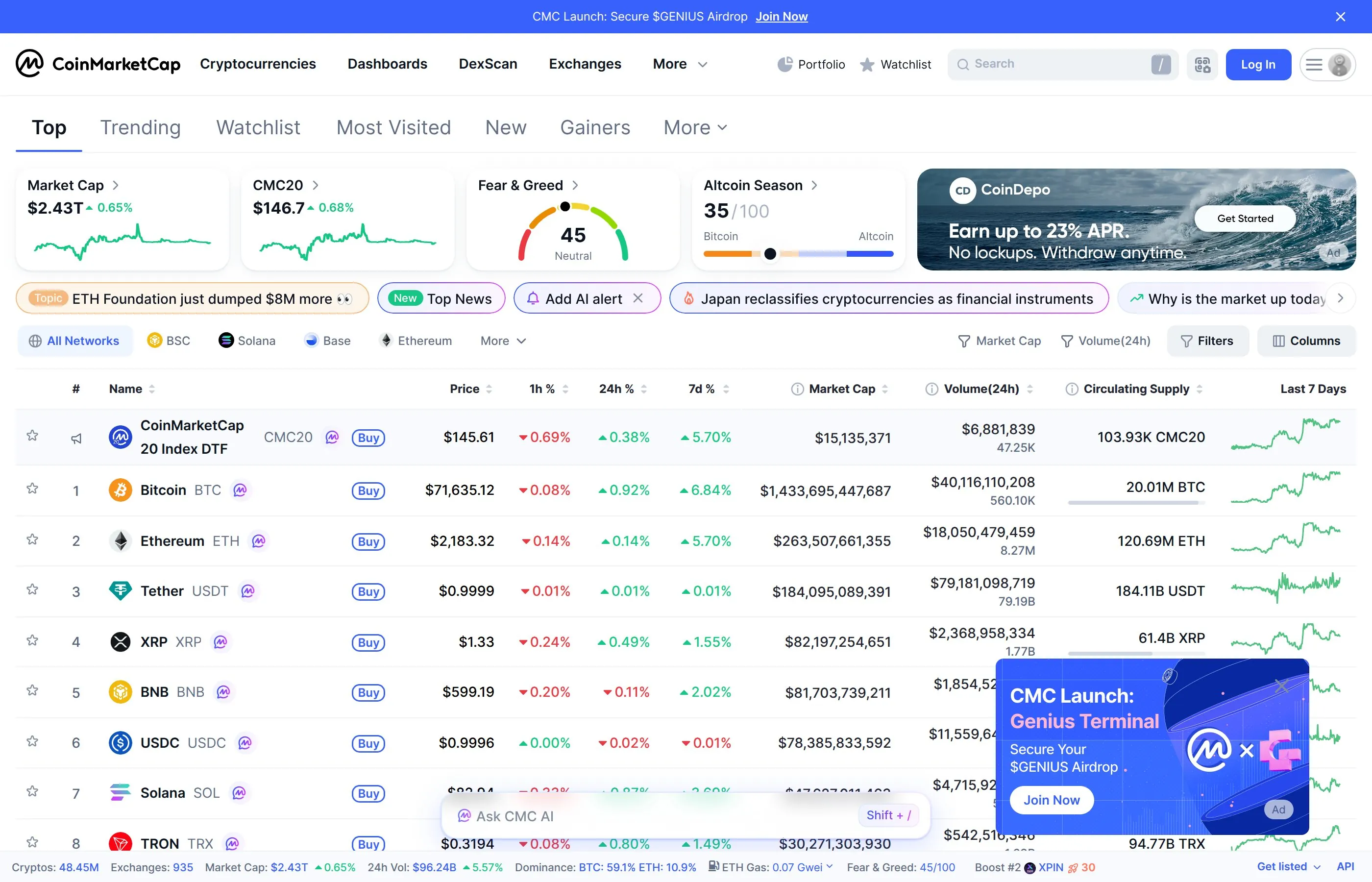Expand the More menu in top navigation
This screenshot has width=1372, height=882.
(680, 64)
